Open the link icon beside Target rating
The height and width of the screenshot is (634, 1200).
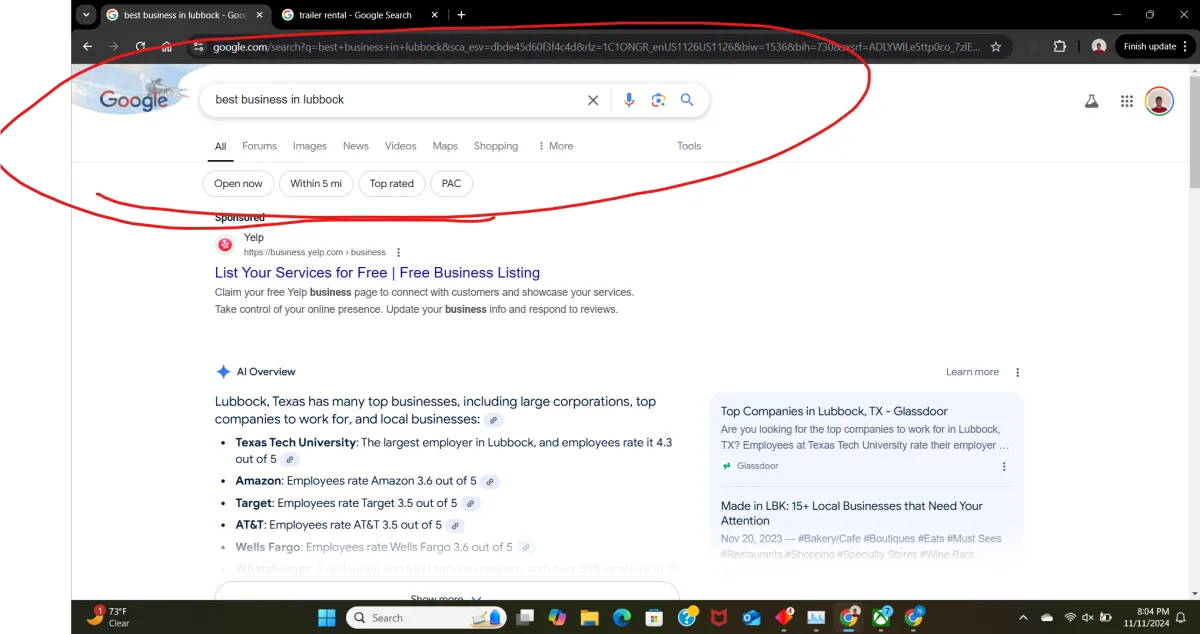point(470,503)
